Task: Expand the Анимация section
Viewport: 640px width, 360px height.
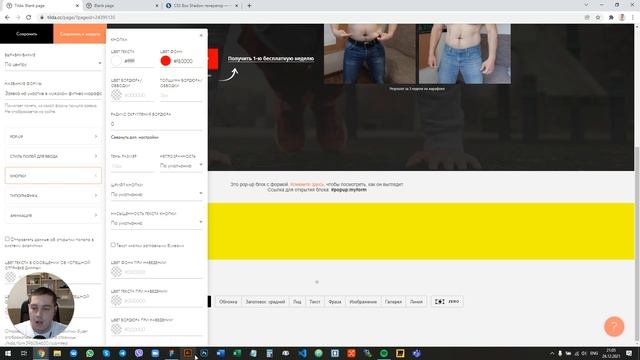Action: (53, 215)
